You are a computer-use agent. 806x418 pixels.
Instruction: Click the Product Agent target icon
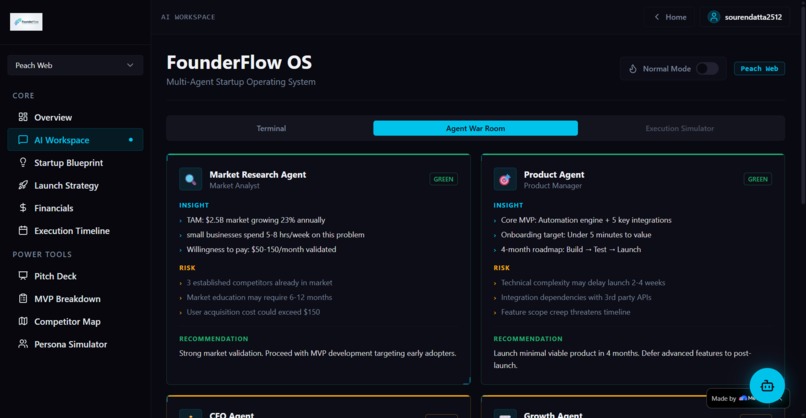pos(505,179)
